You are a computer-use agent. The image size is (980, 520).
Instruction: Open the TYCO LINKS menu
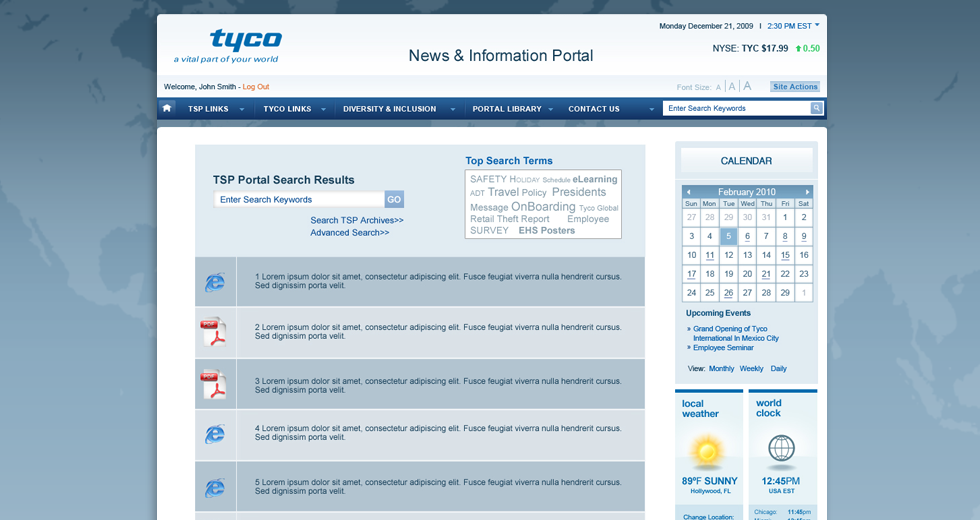tap(287, 109)
